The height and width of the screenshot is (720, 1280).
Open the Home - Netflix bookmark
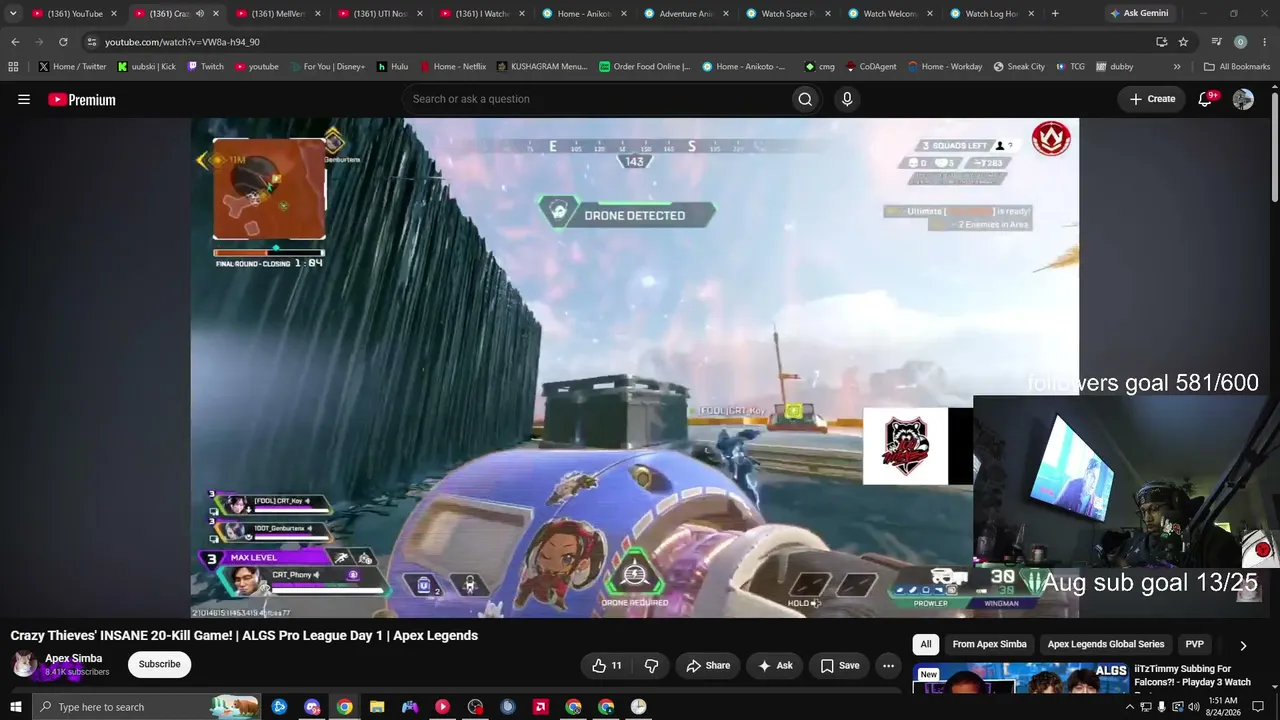point(453,67)
